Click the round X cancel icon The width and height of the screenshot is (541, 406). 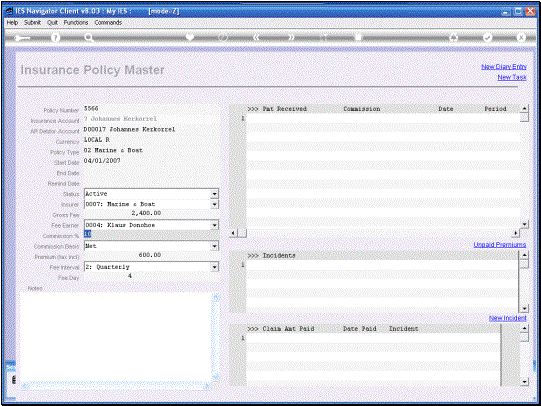point(521,37)
